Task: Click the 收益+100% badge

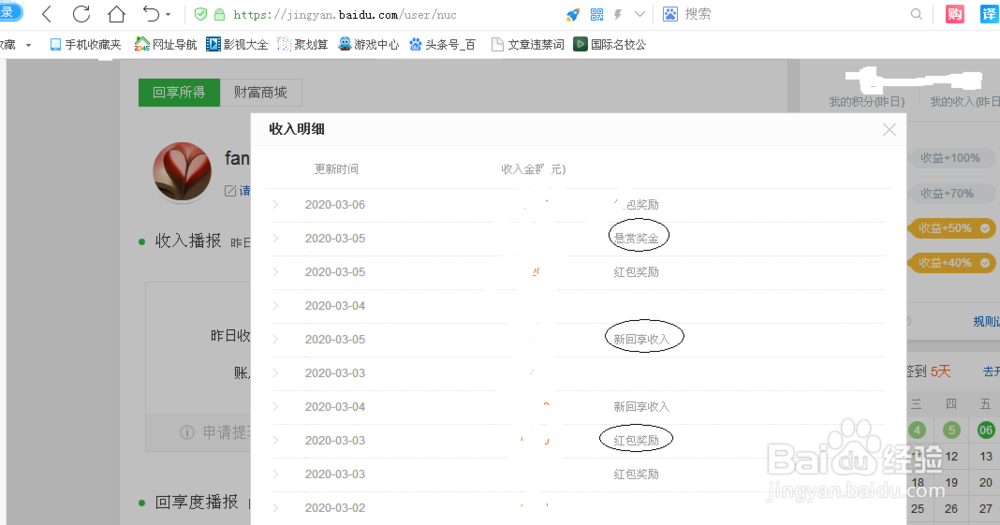Action: (950, 158)
